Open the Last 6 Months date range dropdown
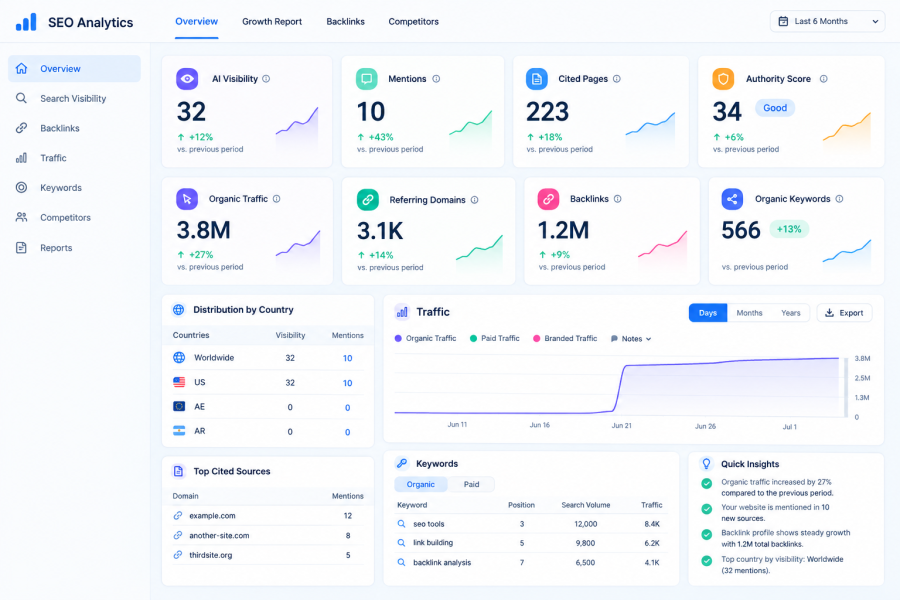The width and height of the screenshot is (900, 600). tap(827, 21)
